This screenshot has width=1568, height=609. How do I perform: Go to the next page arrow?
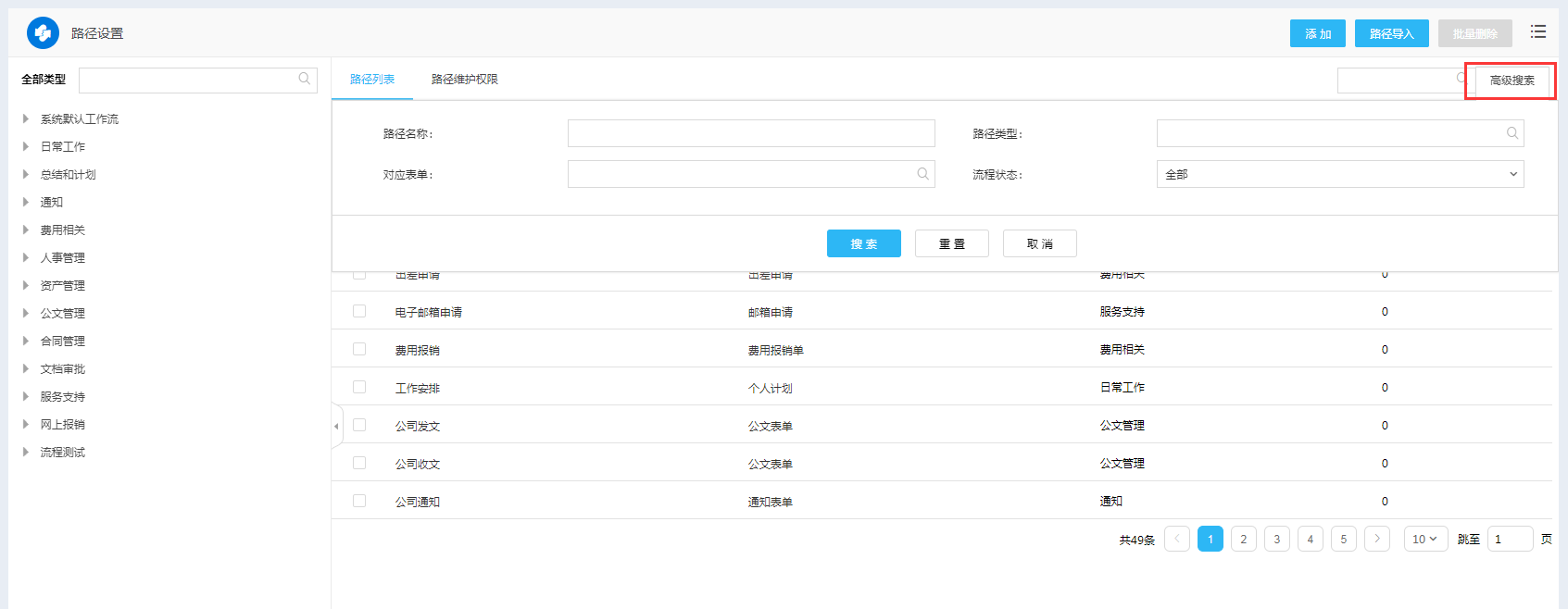click(x=1377, y=539)
